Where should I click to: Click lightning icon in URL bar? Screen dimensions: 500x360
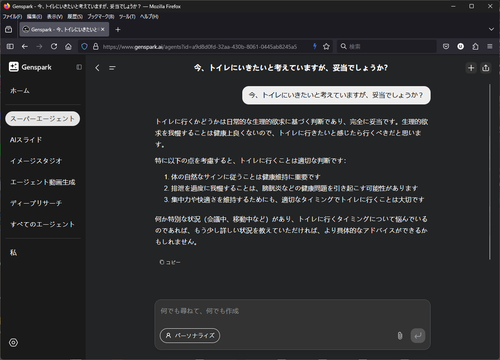(x=315, y=47)
